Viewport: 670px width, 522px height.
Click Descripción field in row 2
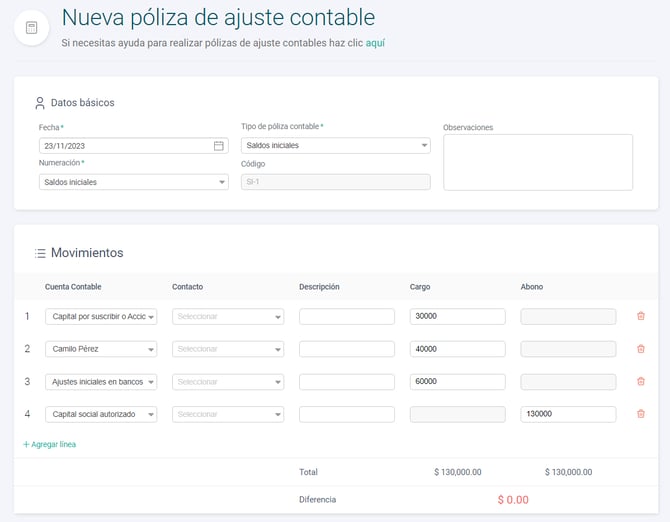click(x=347, y=349)
